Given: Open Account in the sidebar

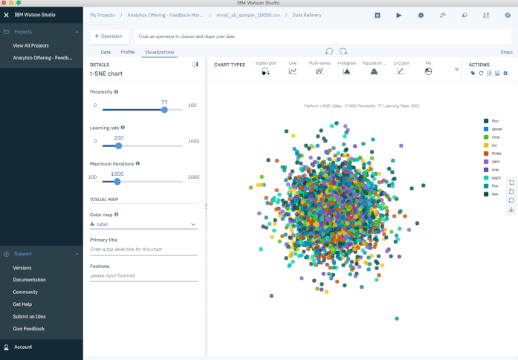Looking at the screenshot, I should click(x=23, y=347).
